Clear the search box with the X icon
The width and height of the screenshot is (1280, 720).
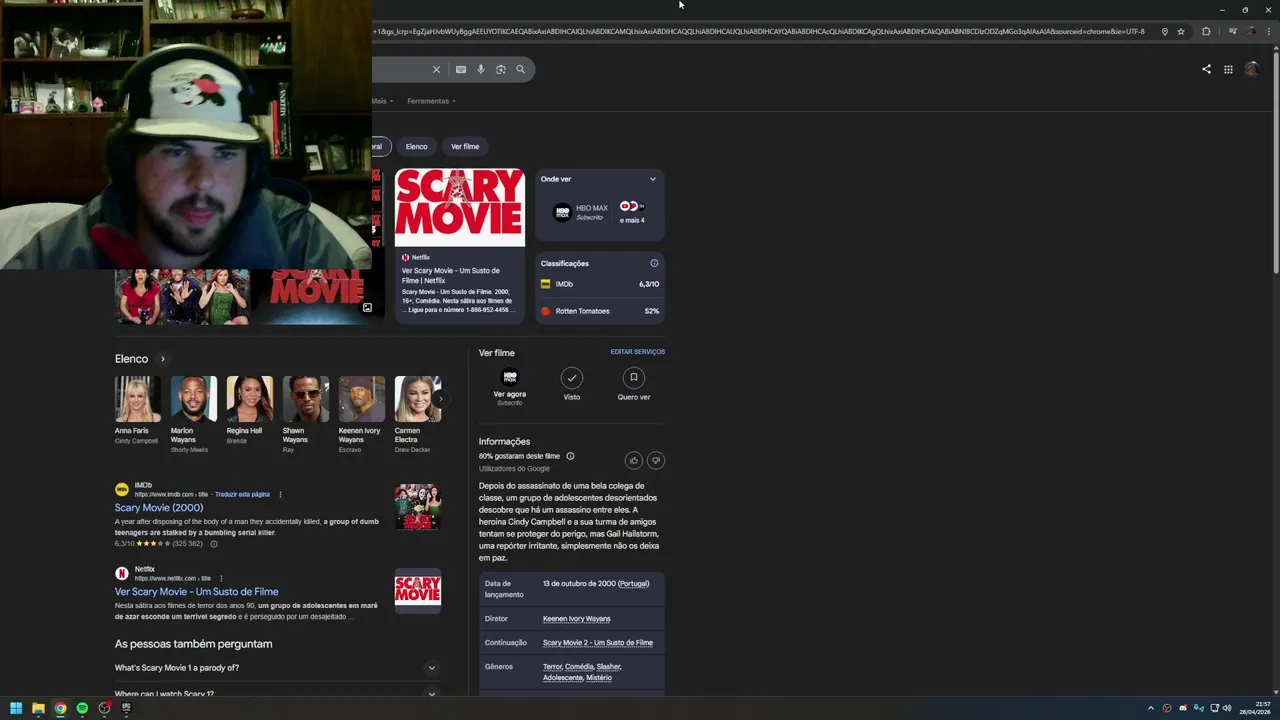pos(436,69)
